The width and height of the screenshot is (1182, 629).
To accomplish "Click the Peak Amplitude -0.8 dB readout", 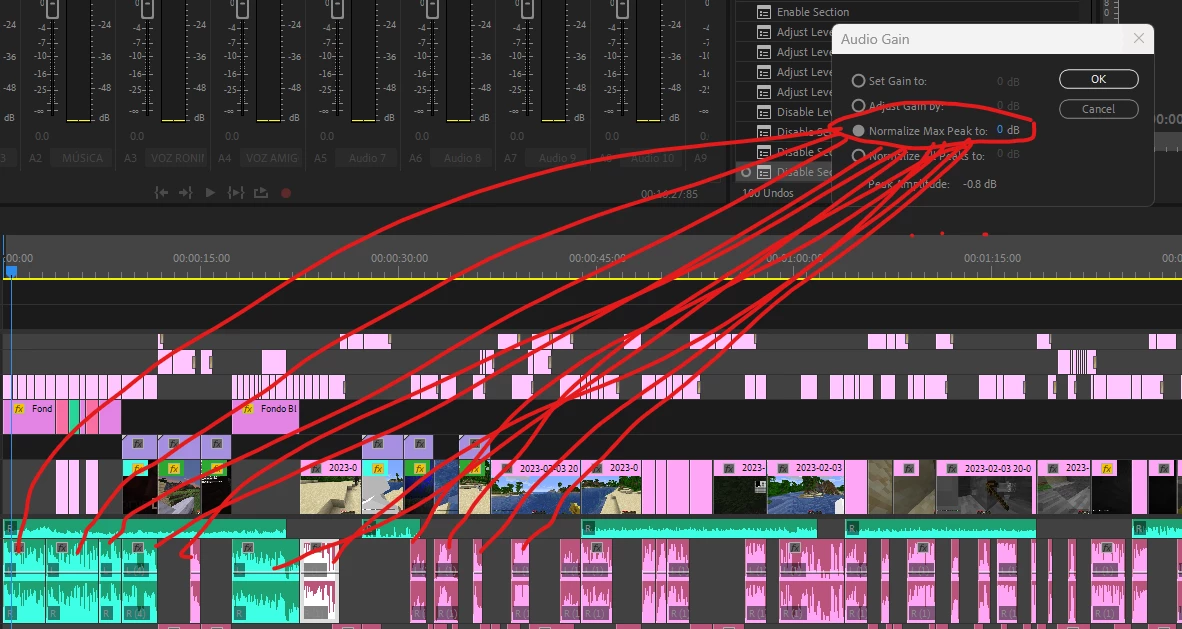I will (979, 184).
